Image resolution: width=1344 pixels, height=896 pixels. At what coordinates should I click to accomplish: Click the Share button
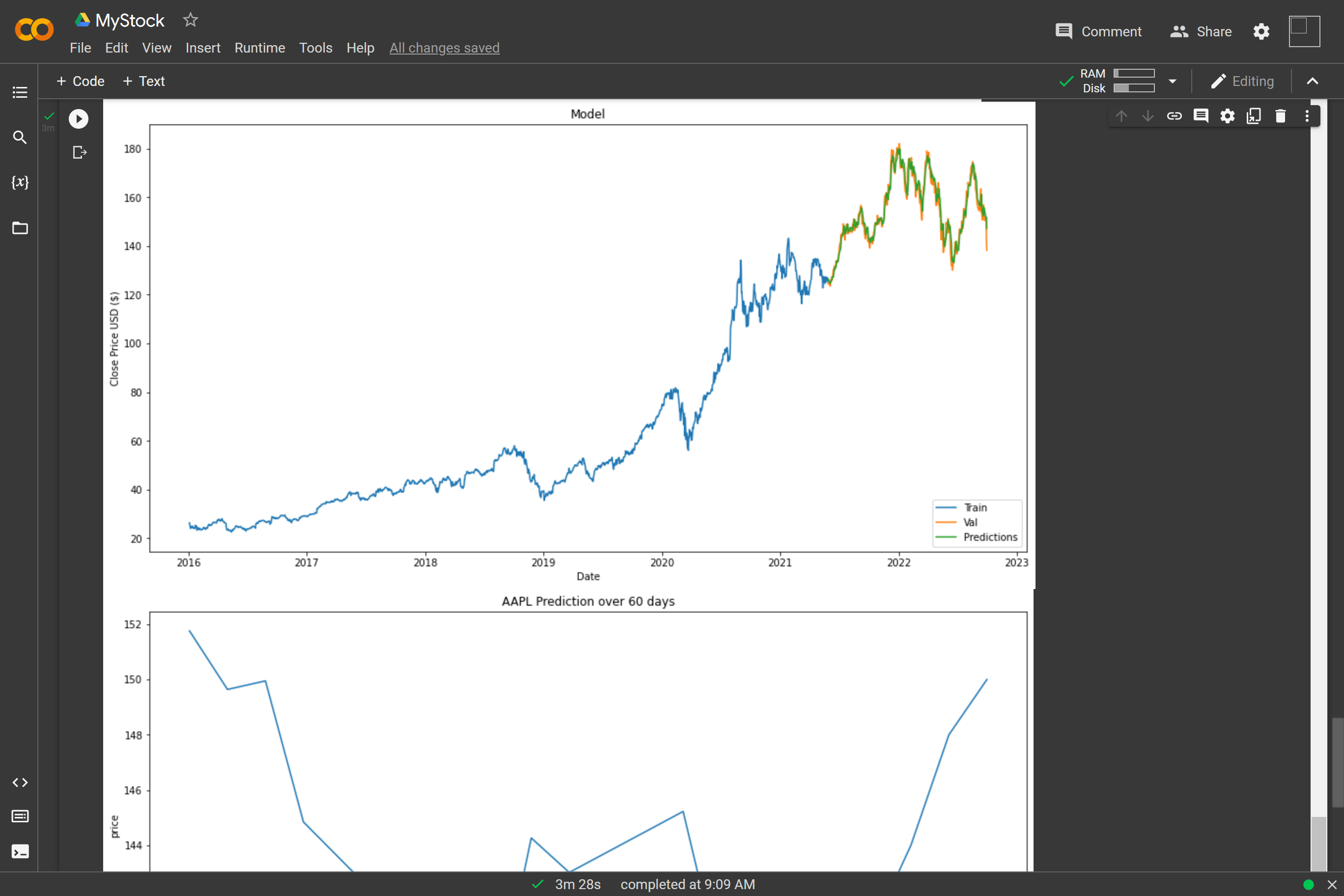coord(1201,31)
